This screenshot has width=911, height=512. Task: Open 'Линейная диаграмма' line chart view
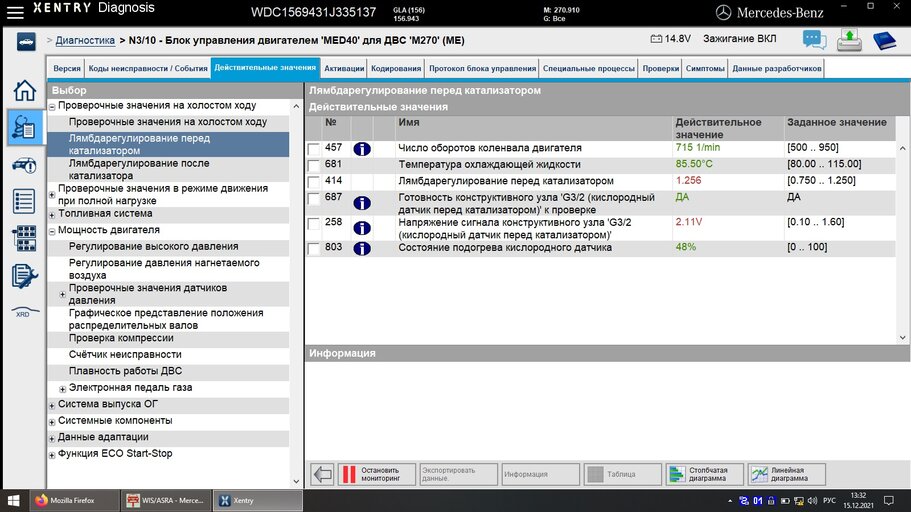click(787, 474)
